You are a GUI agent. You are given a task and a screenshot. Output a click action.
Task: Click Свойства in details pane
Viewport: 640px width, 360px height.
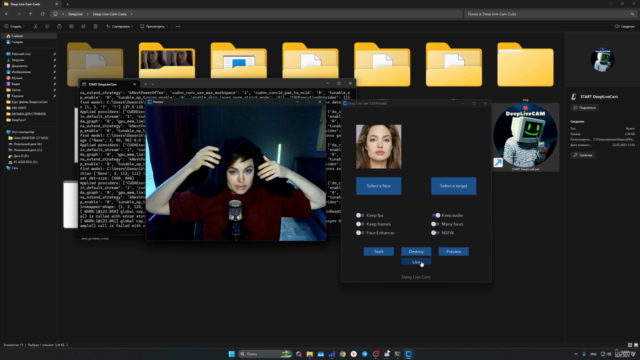coord(582,155)
